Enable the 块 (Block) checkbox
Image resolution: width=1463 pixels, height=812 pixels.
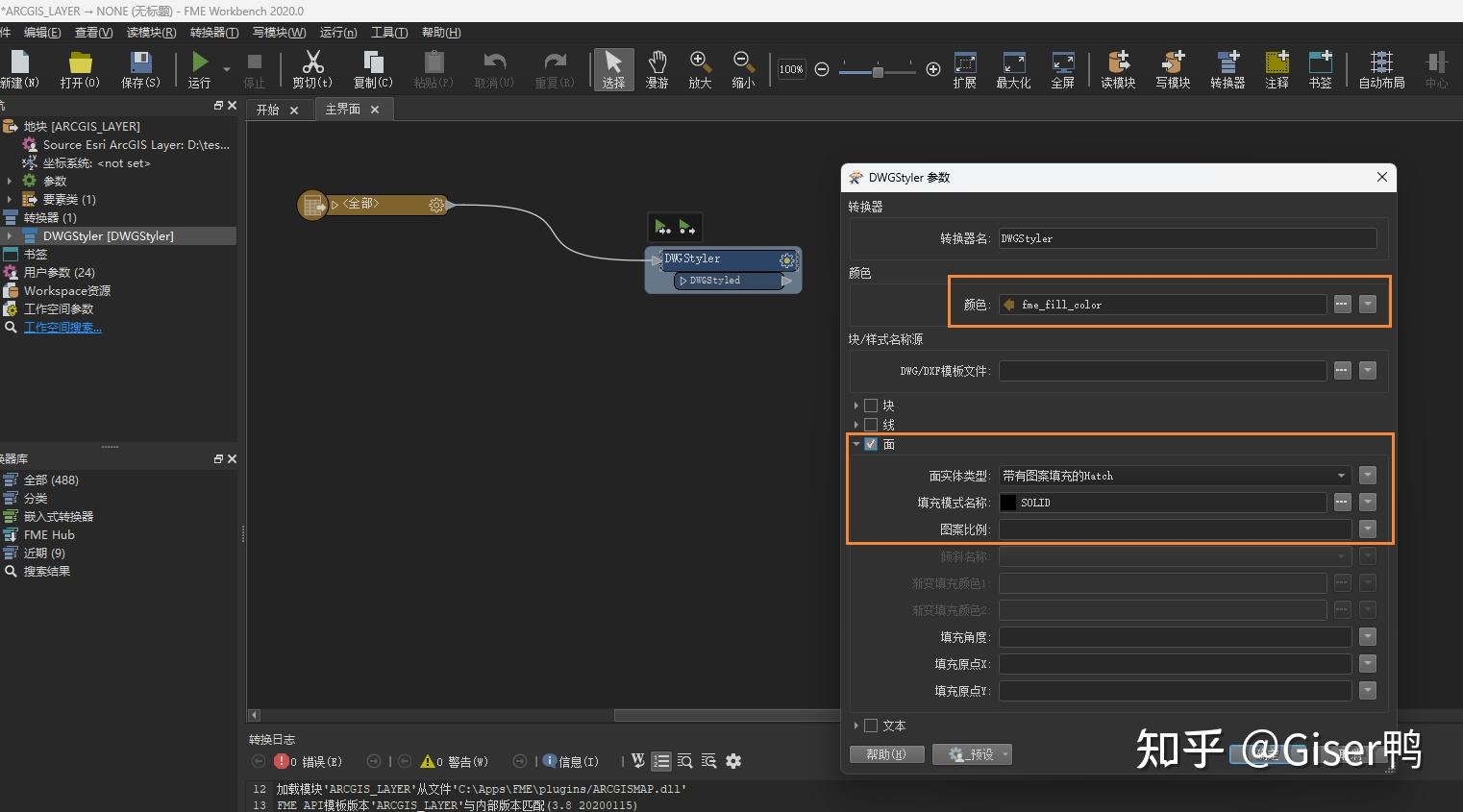coord(871,406)
